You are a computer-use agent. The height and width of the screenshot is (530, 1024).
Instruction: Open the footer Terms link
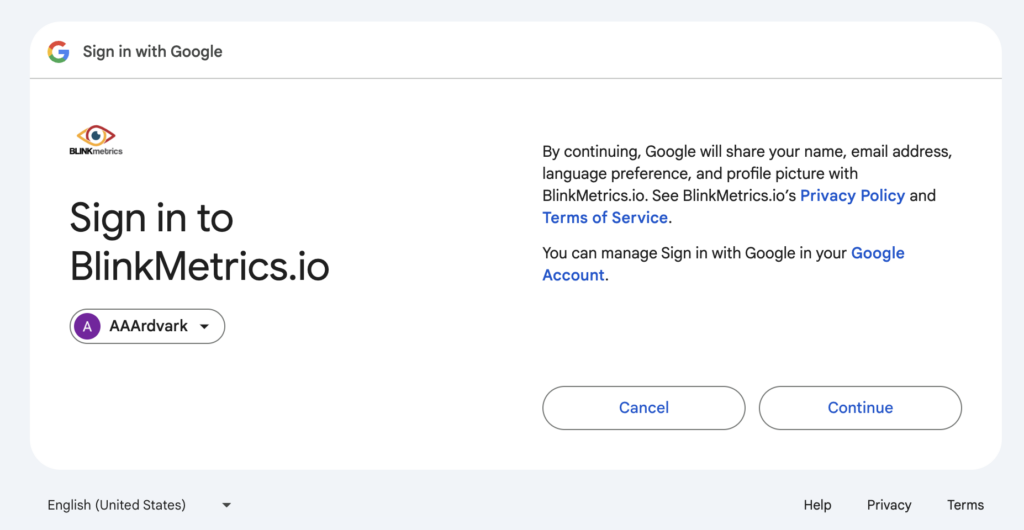click(965, 505)
